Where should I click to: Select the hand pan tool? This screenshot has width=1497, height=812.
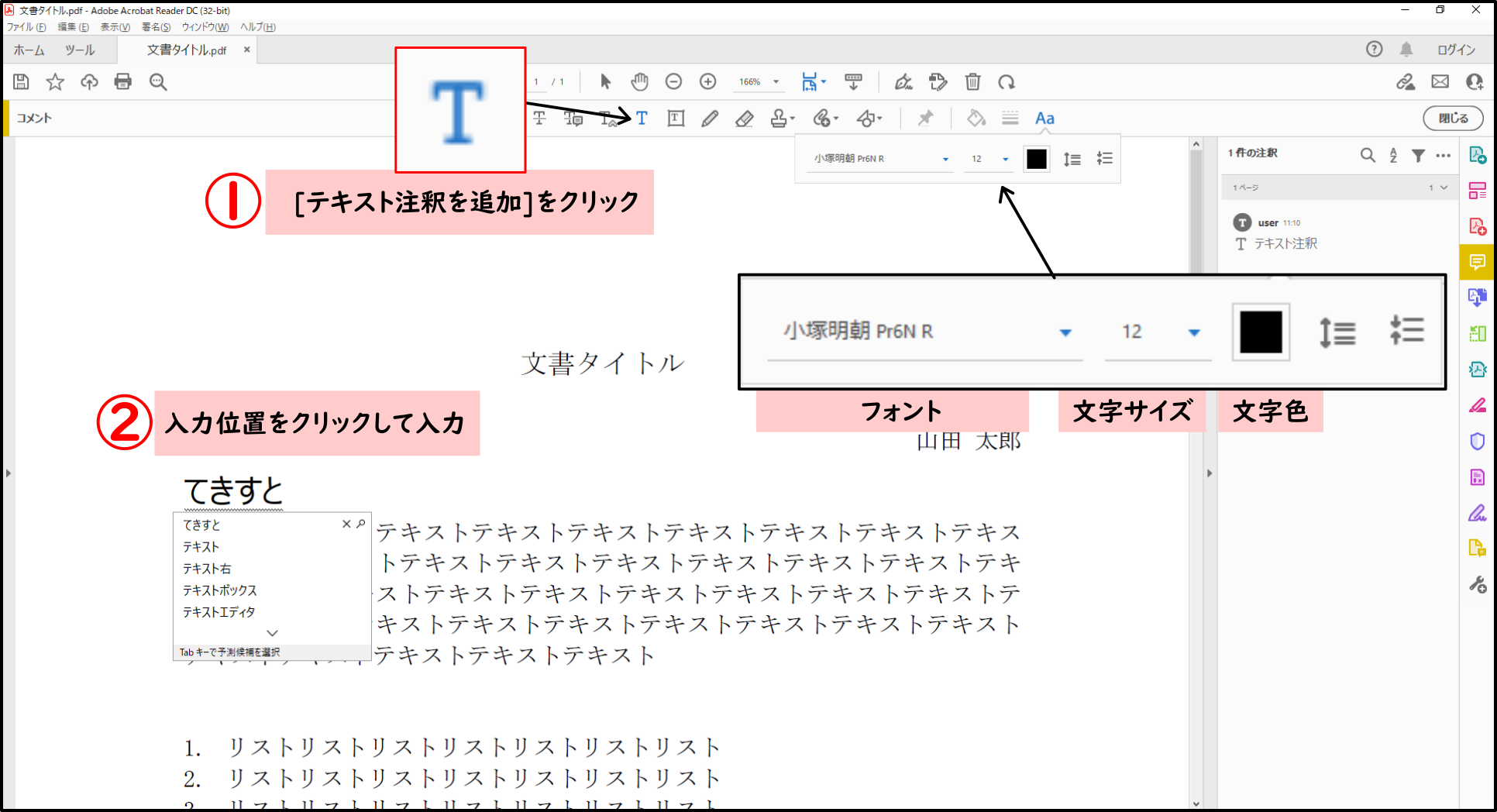pyautogui.click(x=639, y=82)
